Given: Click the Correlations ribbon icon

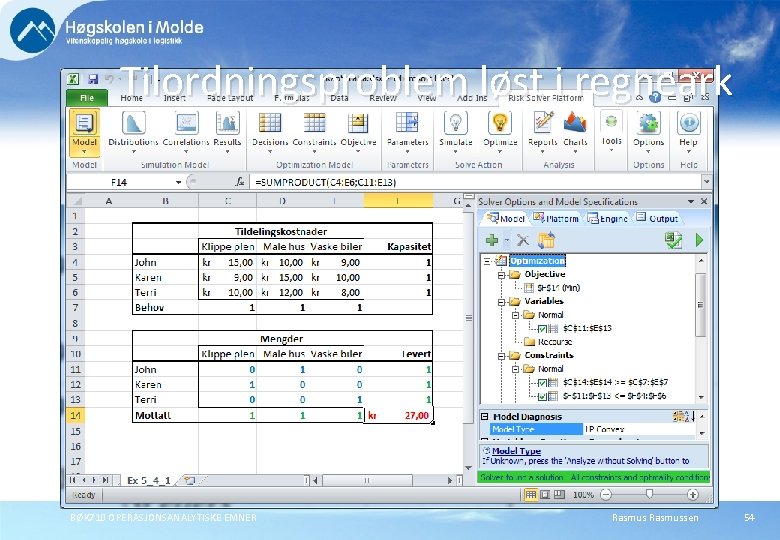Looking at the screenshot, I should 187,123.
